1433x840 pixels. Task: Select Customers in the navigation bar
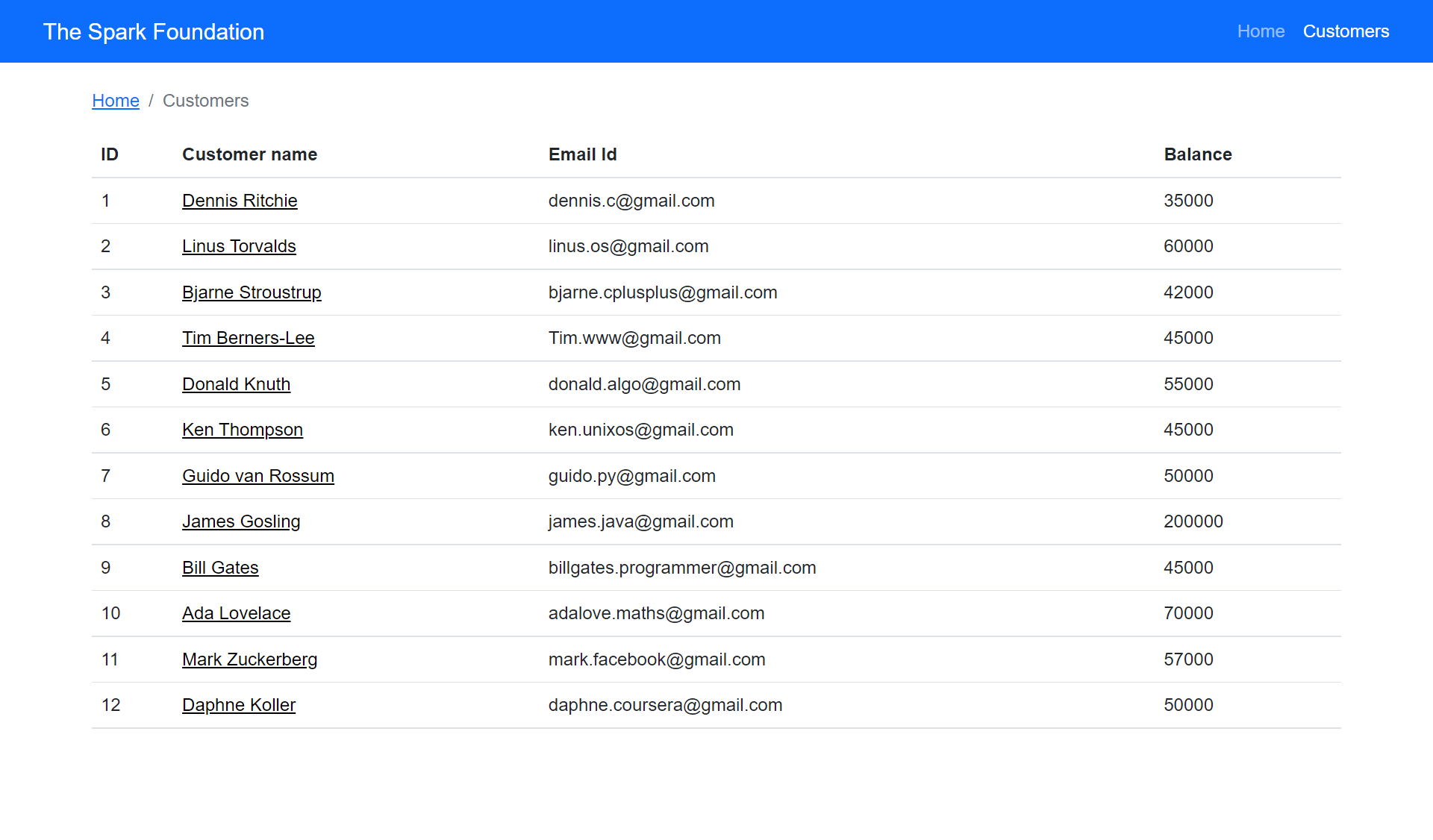[1346, 31]
